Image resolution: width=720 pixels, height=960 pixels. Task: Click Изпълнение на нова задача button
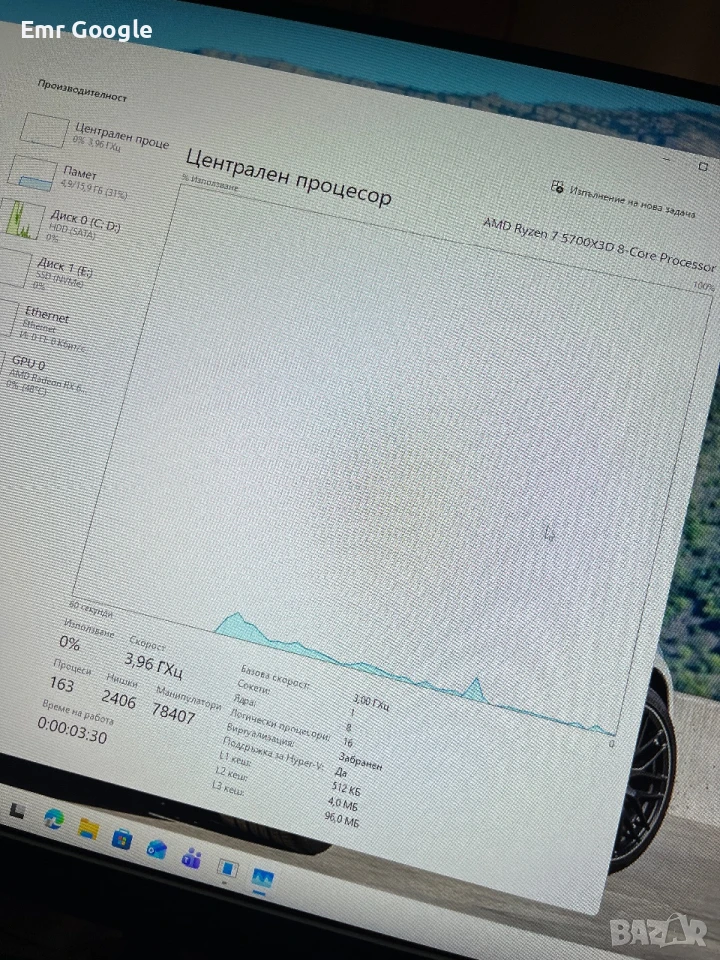pos(623,198)
